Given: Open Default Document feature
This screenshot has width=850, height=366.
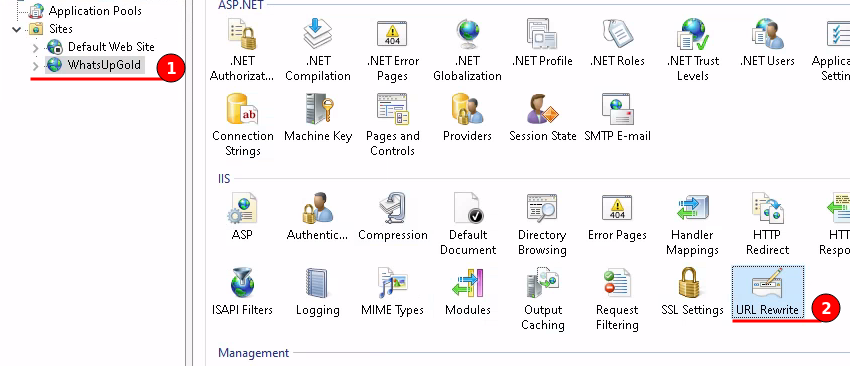Looking at the screenshot, I should [467, 224].
